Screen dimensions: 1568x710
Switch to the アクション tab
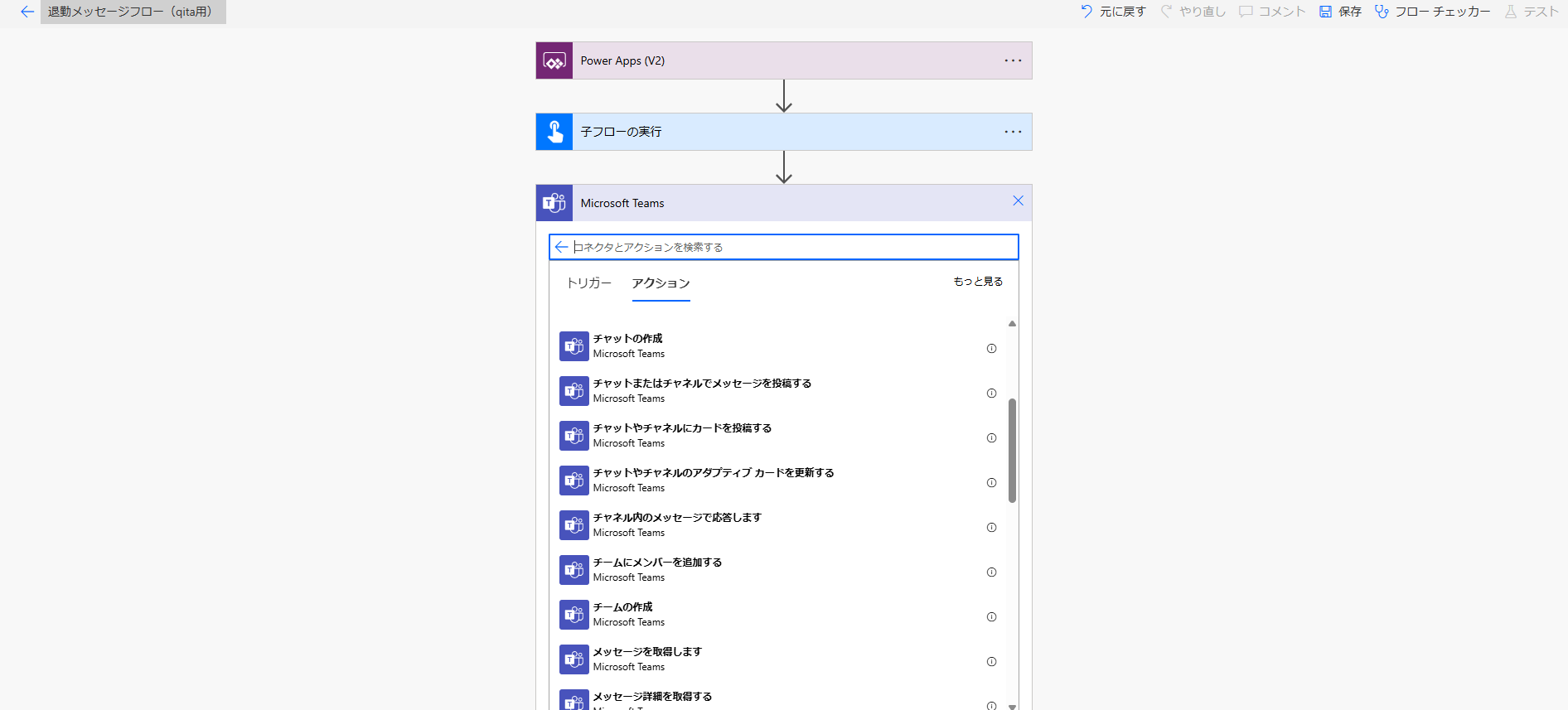pos(661,283)
